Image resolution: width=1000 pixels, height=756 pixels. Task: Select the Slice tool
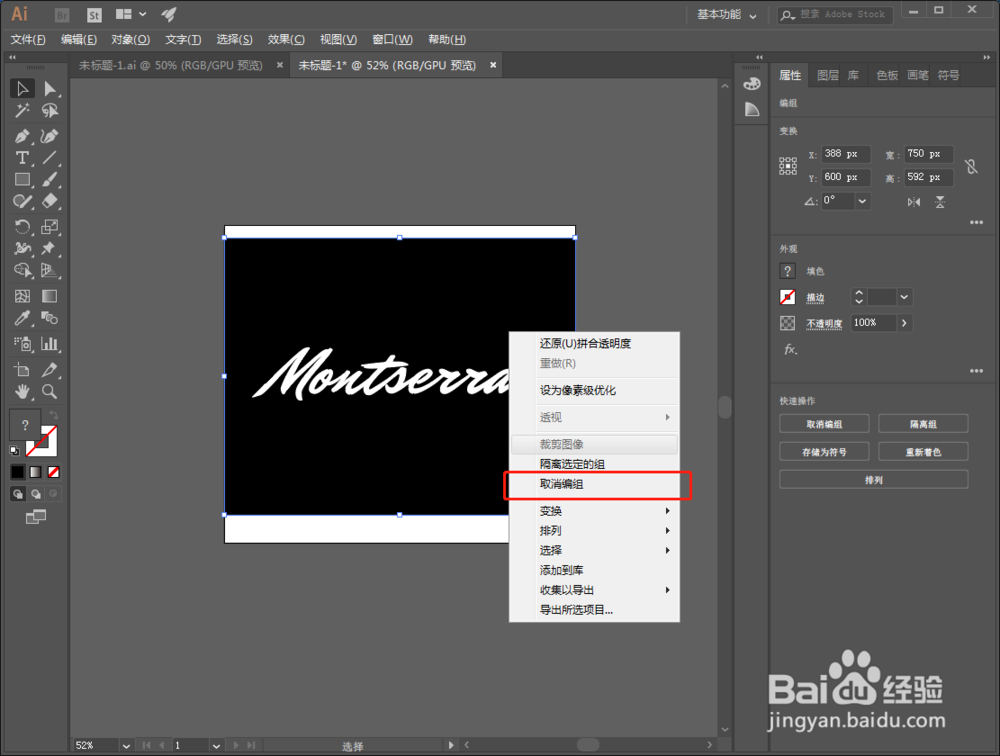[x=50, y=369]
